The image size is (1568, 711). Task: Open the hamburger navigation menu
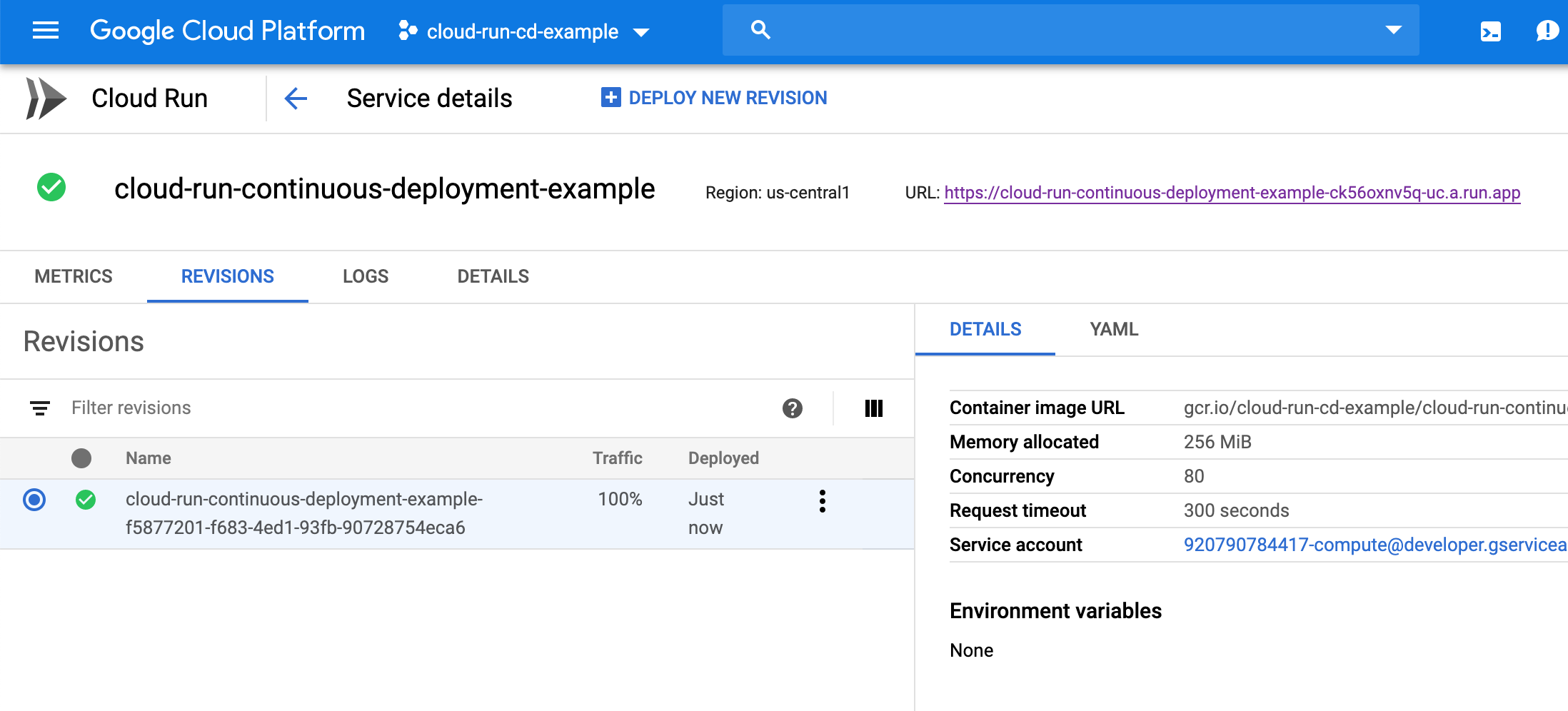click(x=46, y=30)
